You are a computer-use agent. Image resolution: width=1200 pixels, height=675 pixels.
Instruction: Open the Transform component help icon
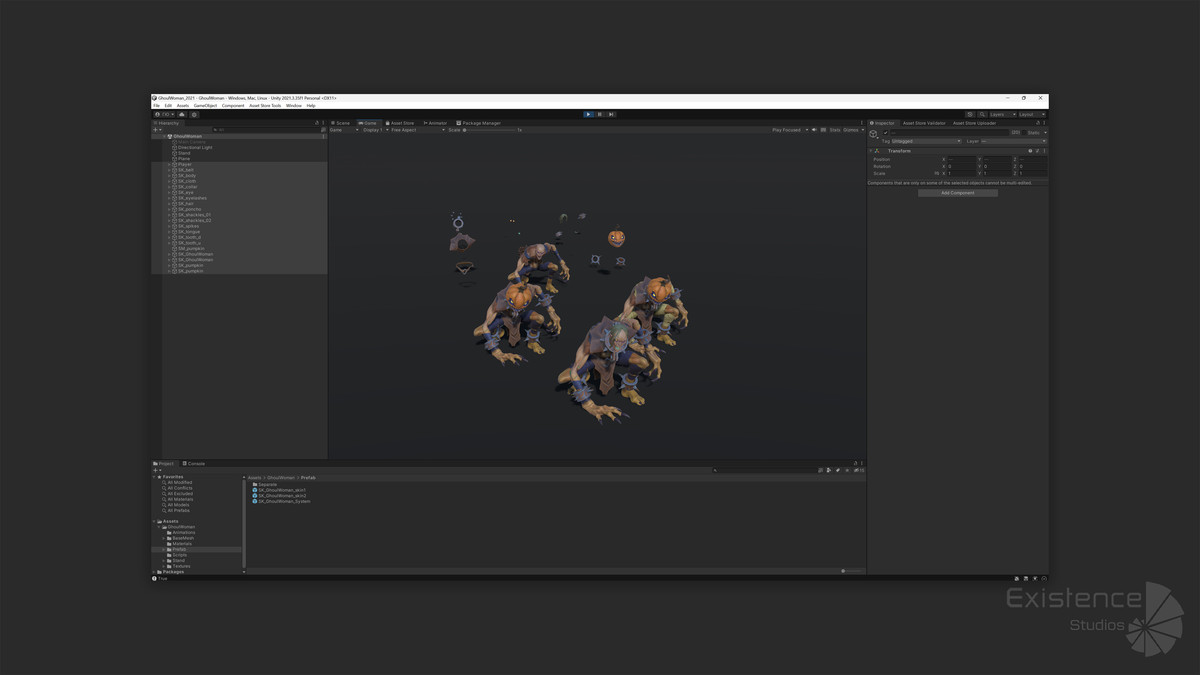click(x=1030, y=151)
